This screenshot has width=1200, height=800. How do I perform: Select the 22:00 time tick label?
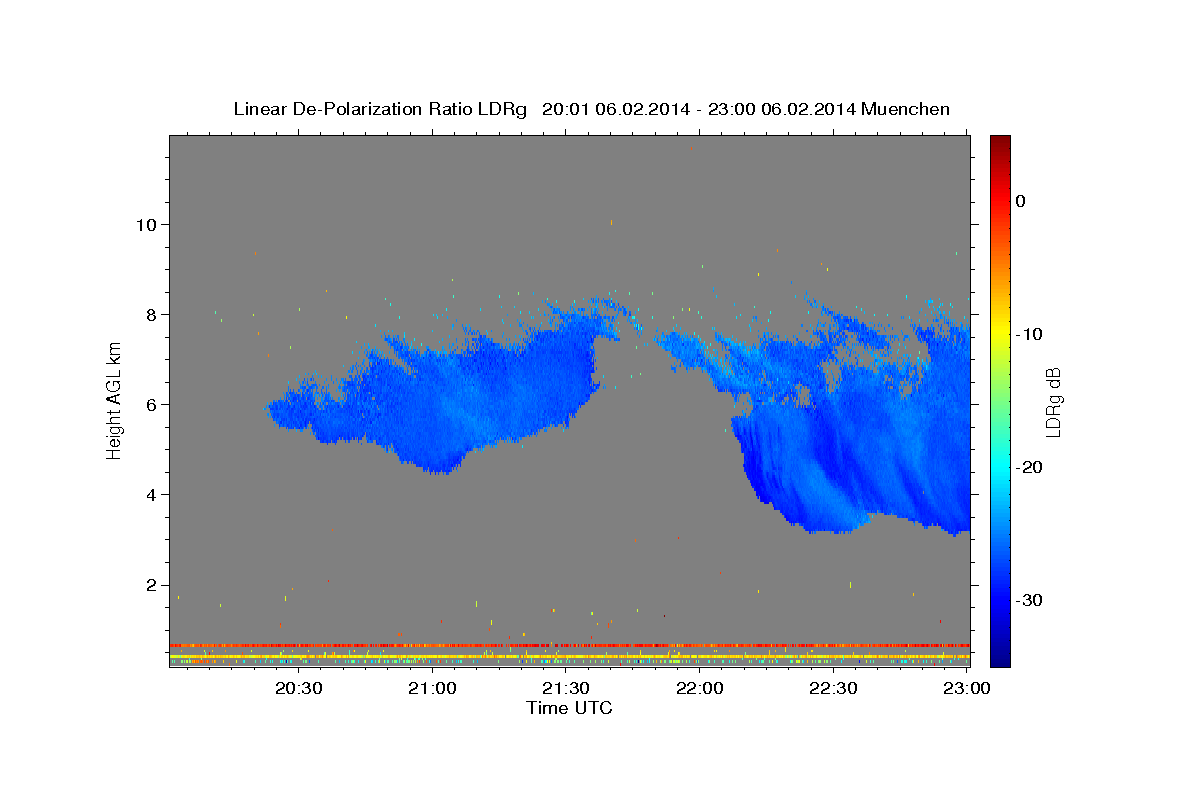pos(700,688)
